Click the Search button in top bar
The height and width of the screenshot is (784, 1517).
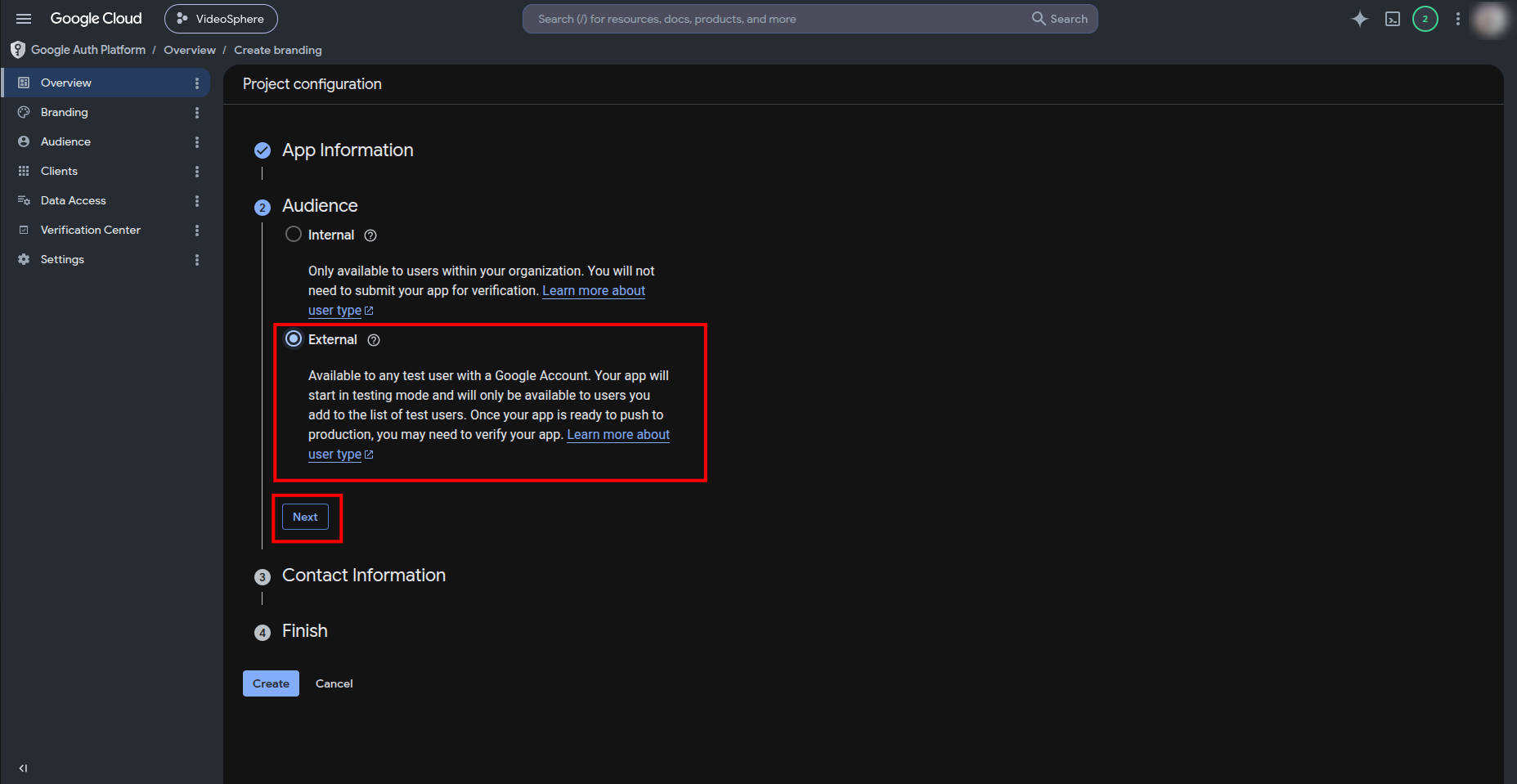1060,19
